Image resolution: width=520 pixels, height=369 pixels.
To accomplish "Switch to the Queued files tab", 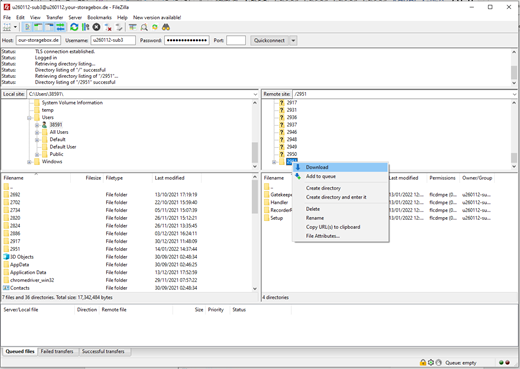I will [20, 351].
